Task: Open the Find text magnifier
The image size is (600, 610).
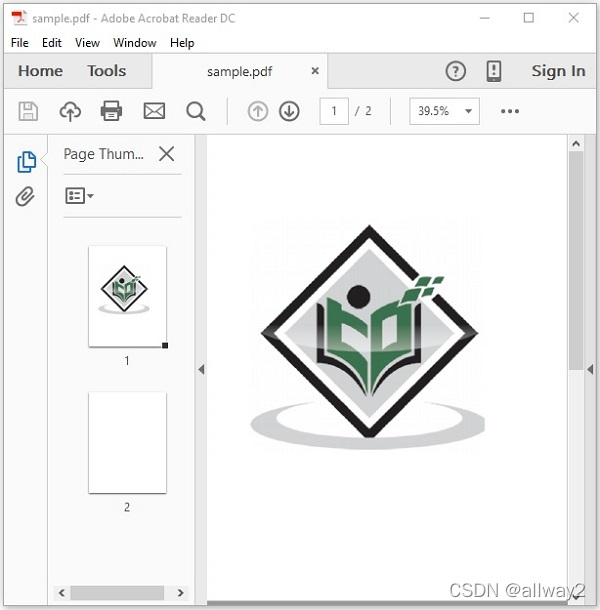Action: pos(195,112)
